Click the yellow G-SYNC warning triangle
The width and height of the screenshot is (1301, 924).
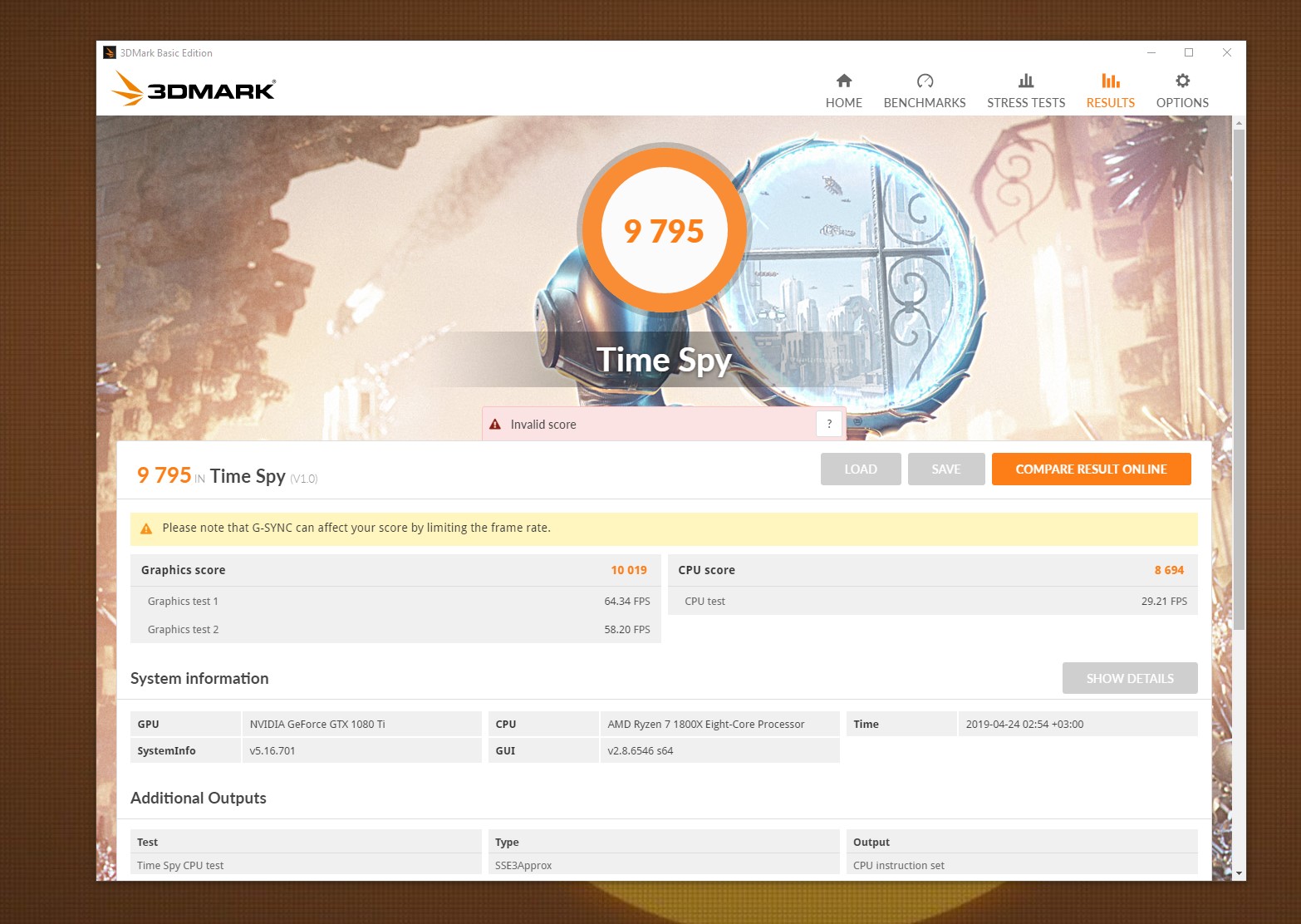146,528
